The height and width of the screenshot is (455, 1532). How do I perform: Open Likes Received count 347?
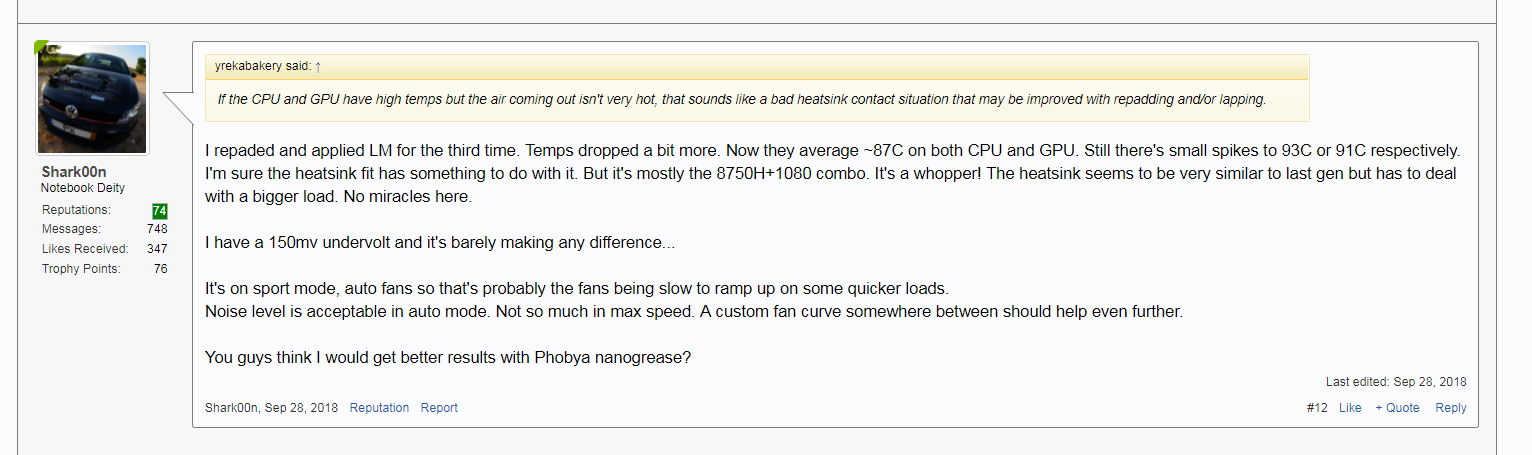[157, 249]
